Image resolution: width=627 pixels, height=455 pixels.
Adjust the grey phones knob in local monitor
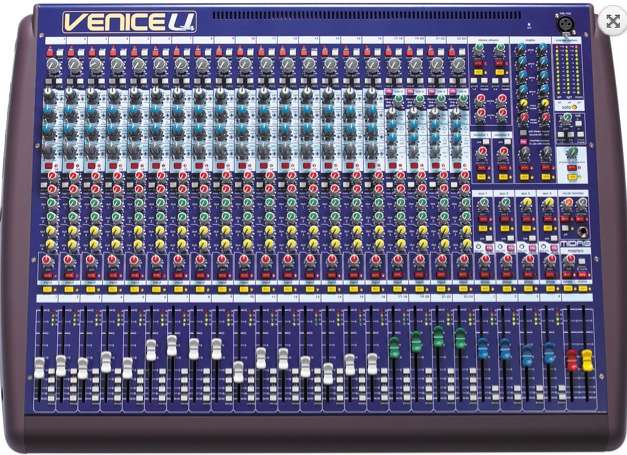point(581,204)
